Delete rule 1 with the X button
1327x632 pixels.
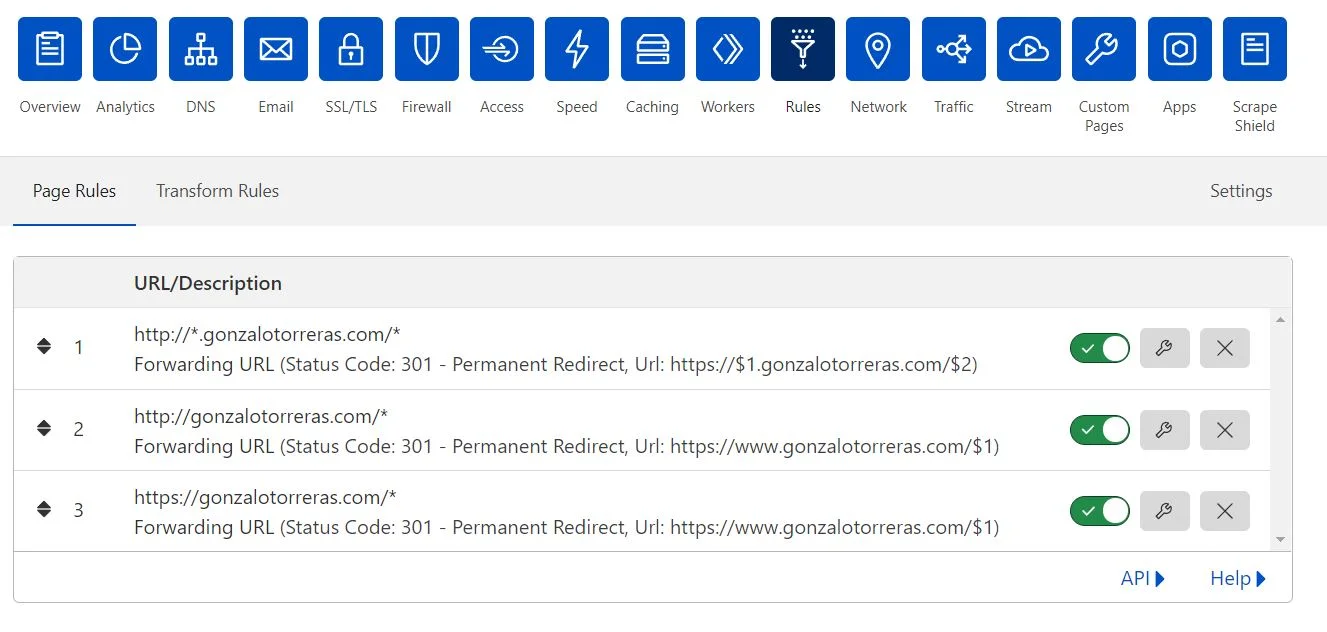[1225, 348]
